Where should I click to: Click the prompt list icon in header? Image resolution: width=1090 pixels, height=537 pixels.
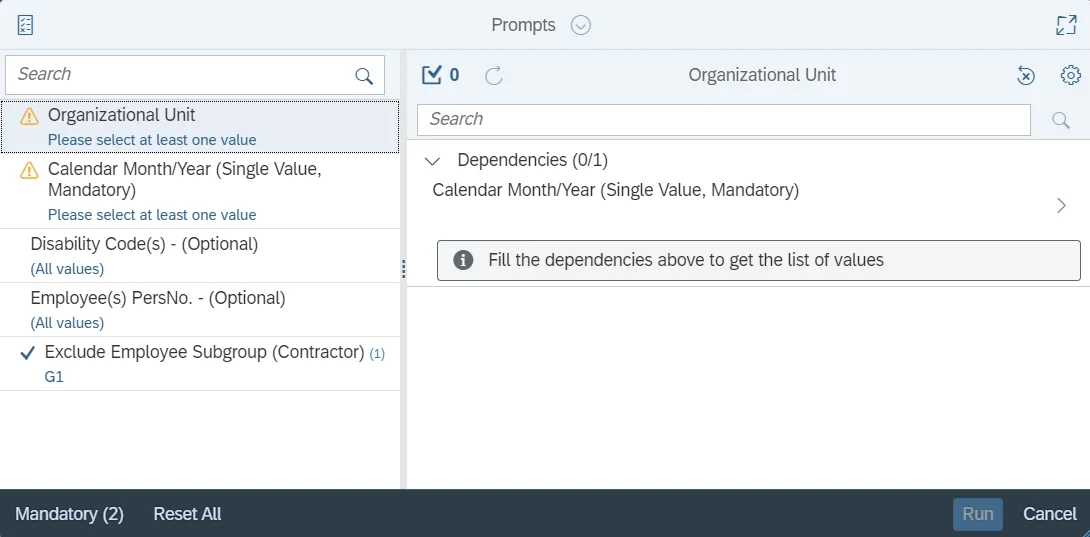26,25
